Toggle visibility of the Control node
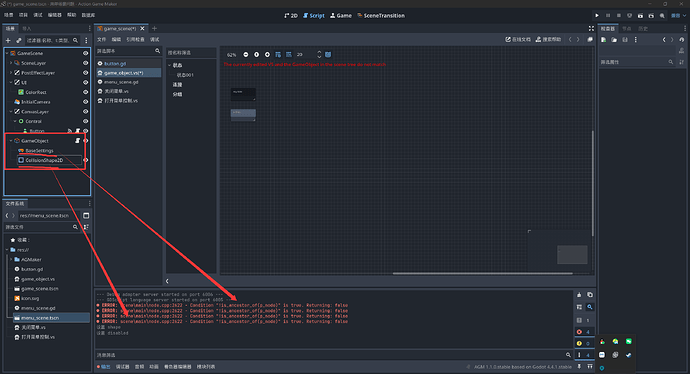690x374 pixels. 85,121
